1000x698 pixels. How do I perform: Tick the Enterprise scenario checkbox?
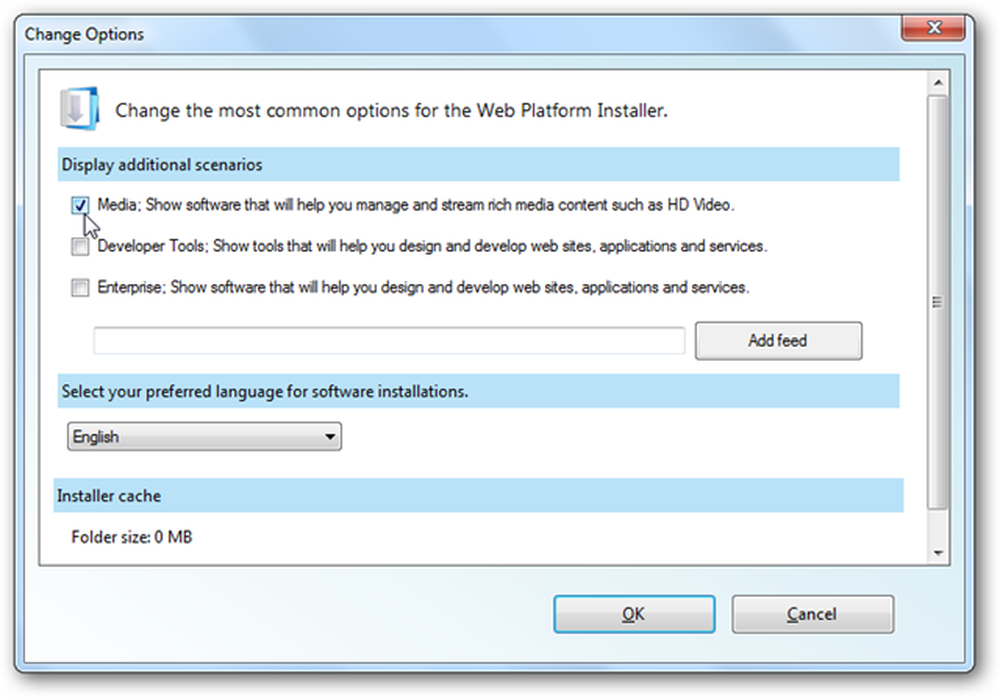[x=80, y=287]
